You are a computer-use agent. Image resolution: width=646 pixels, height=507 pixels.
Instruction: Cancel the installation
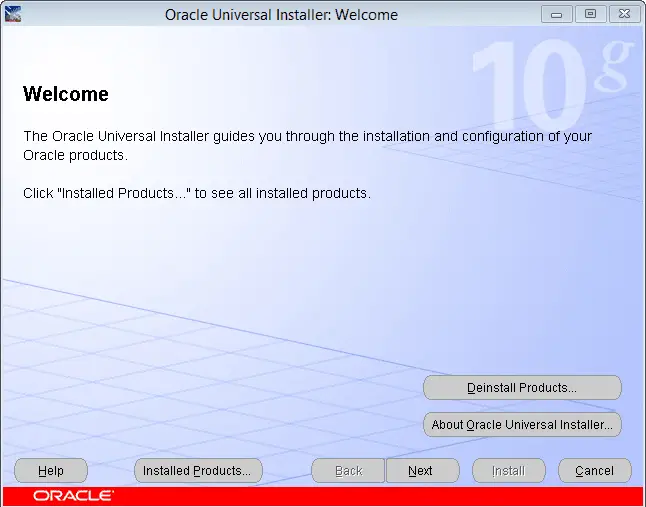point(595,471)
